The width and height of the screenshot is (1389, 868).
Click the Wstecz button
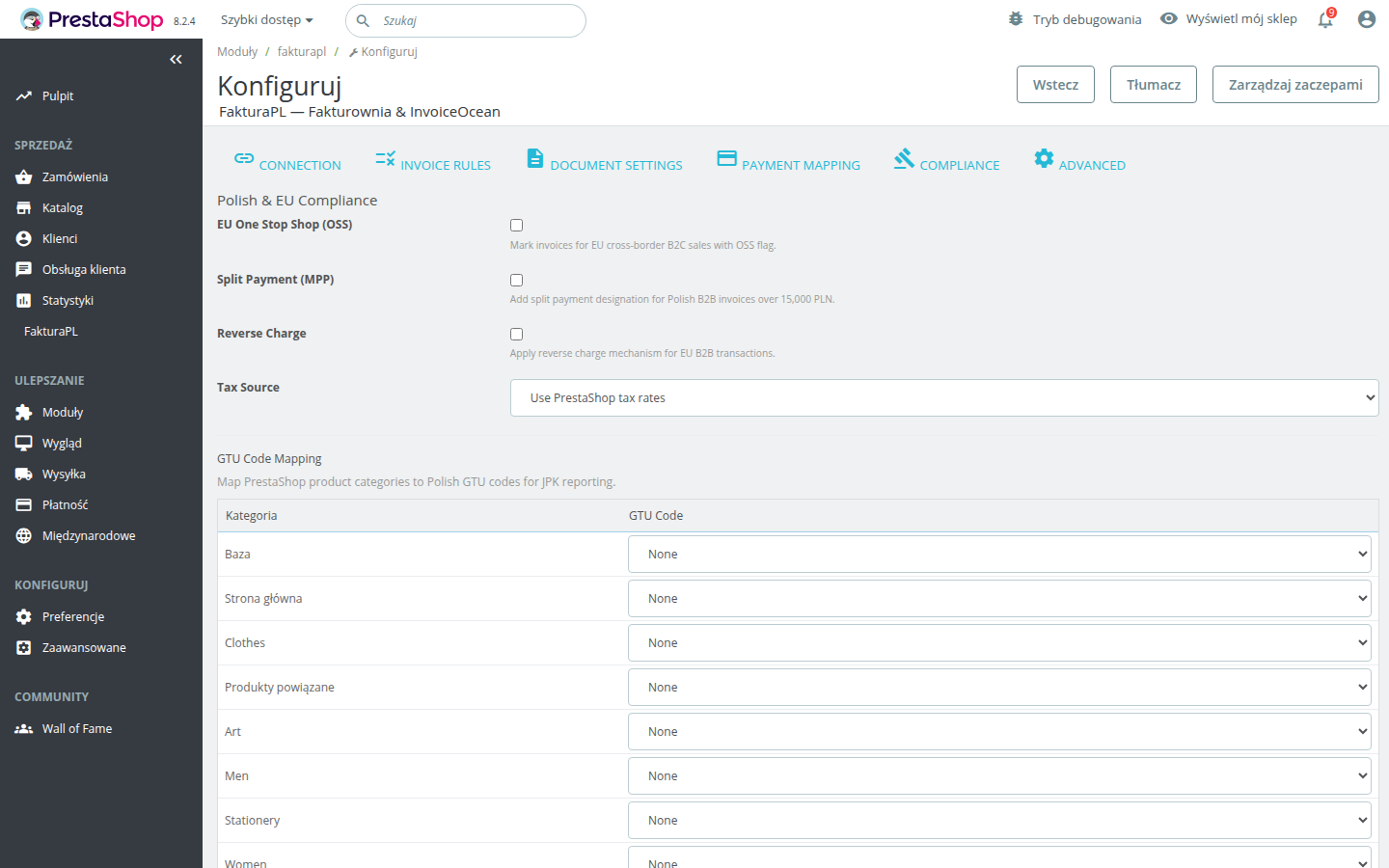1055,85
